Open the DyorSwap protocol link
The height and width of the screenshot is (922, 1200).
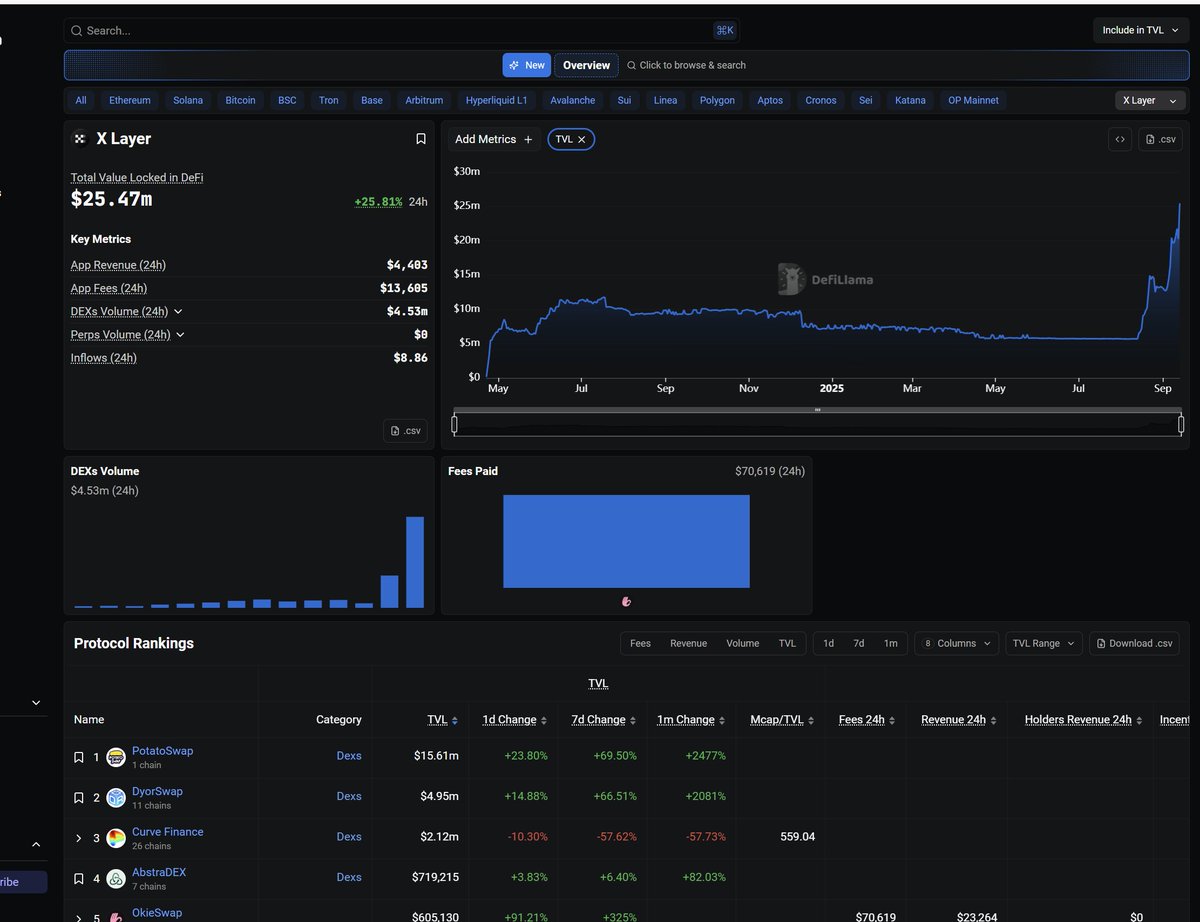(157, 791)
